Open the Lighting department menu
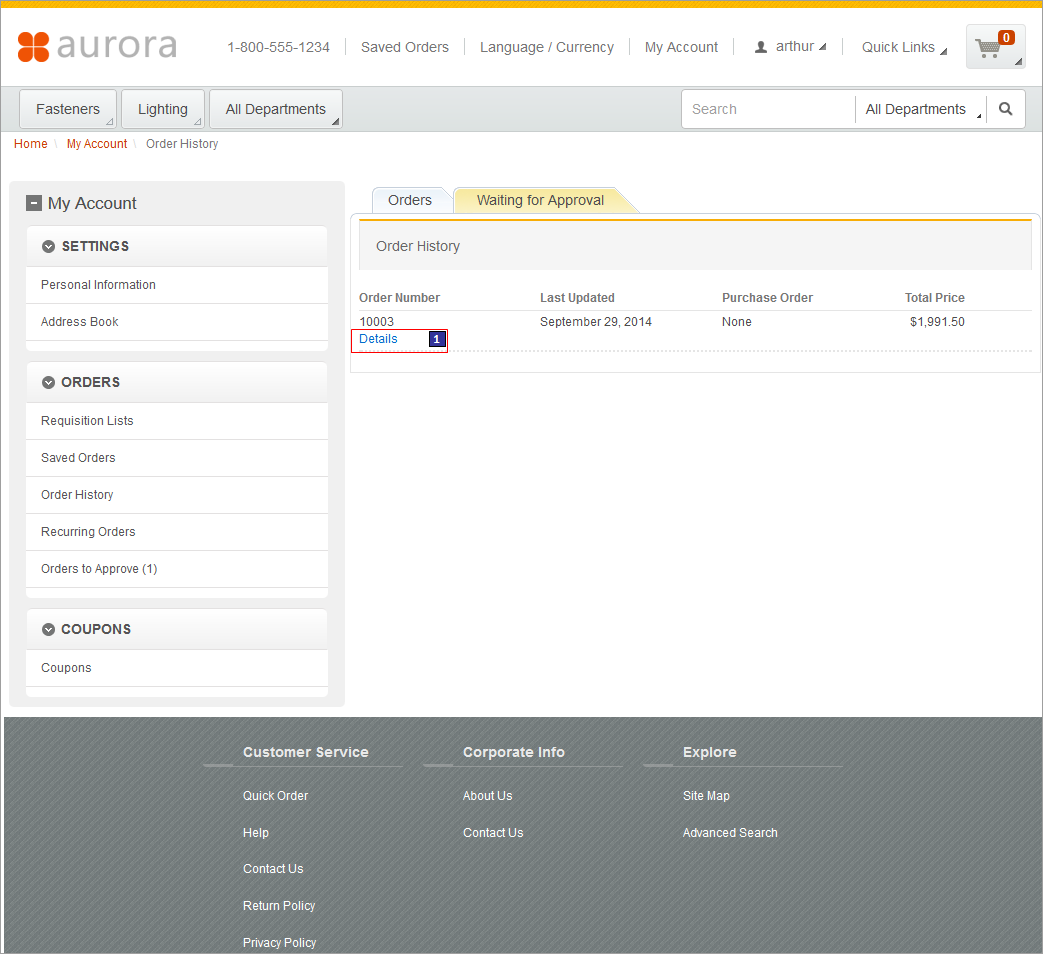1043x954 pixels. coord(163,109)
